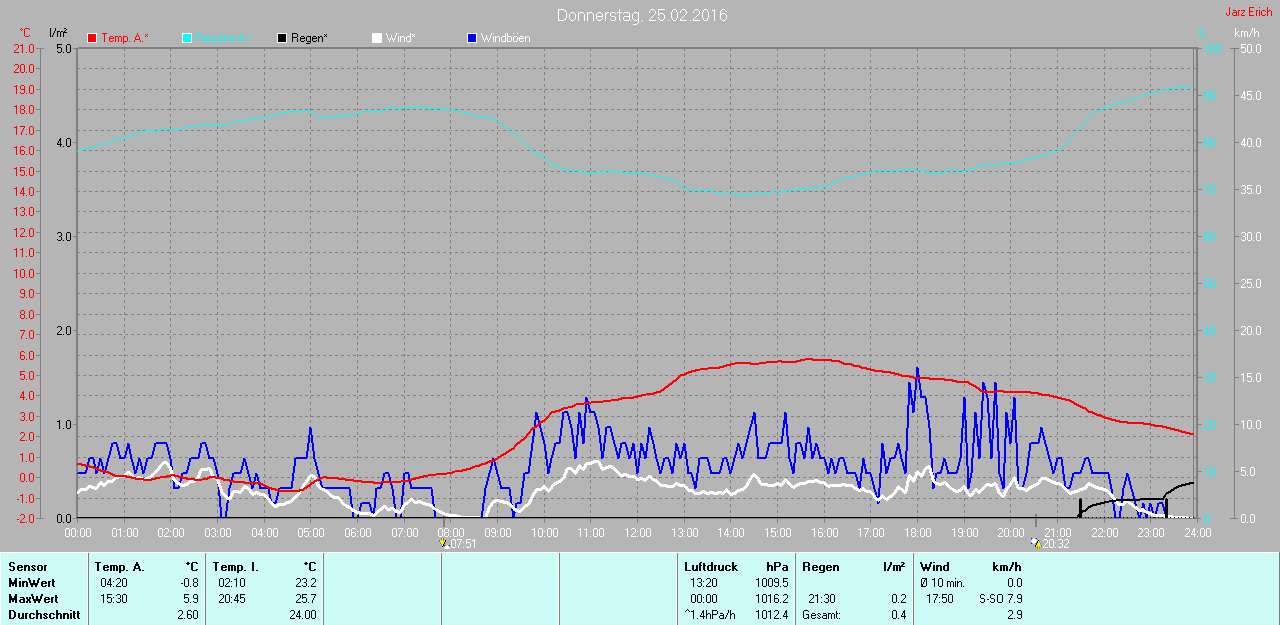
Task: Select the Windböen legend label
Action: coord(505,38)
